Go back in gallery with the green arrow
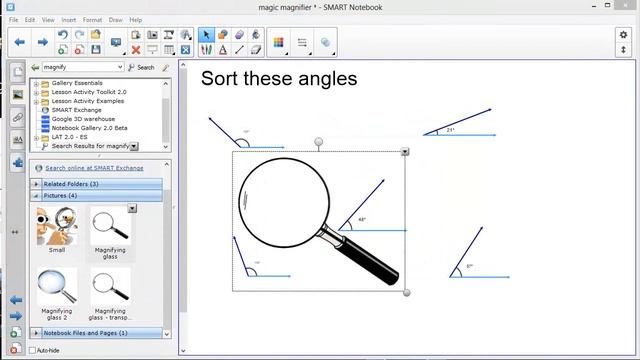 click(x=35, y=67)
